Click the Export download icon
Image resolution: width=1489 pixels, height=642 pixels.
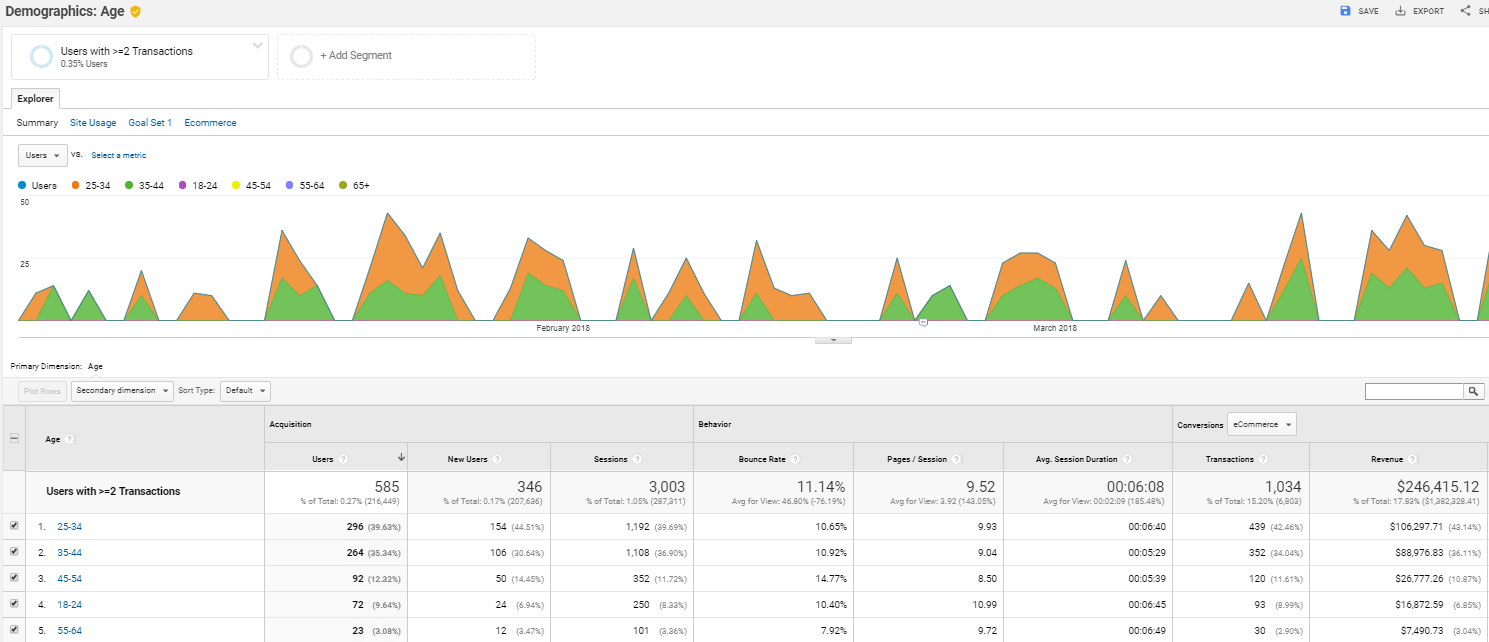pyautogui.click(x=1401, y=11)
